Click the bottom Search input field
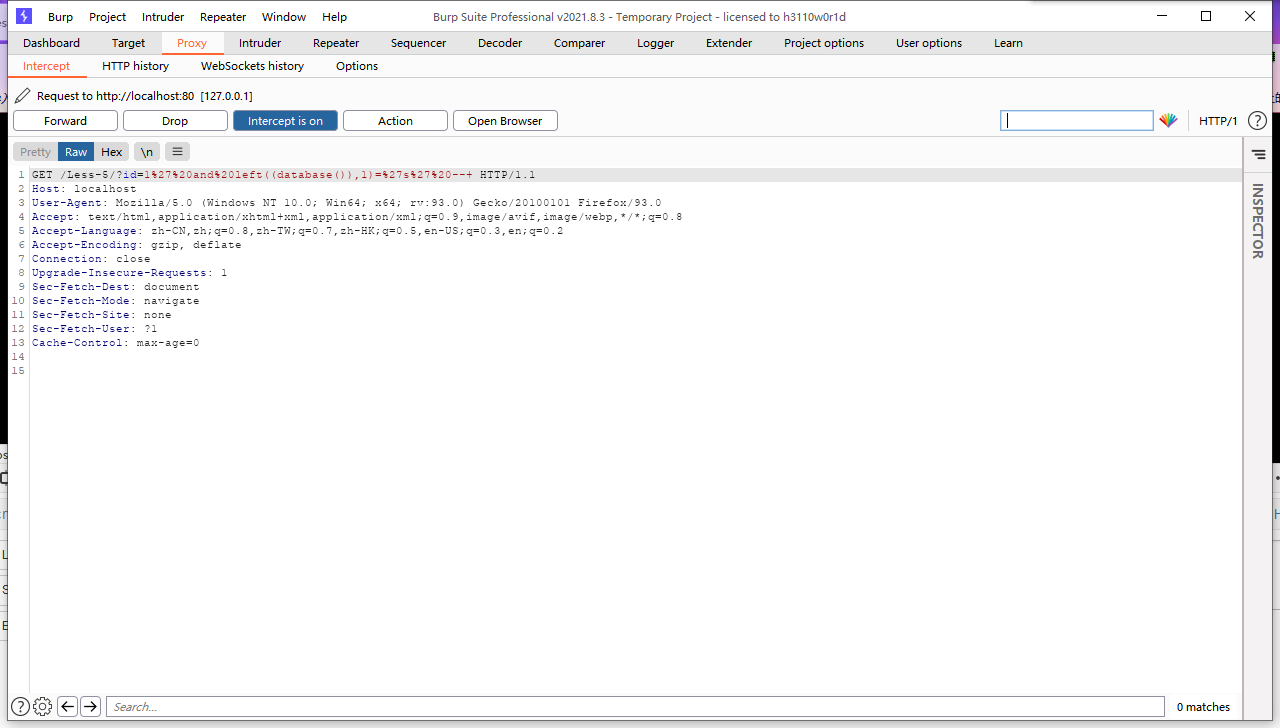1280x728 pixels. pyautogui.click(x=635, y=707)
